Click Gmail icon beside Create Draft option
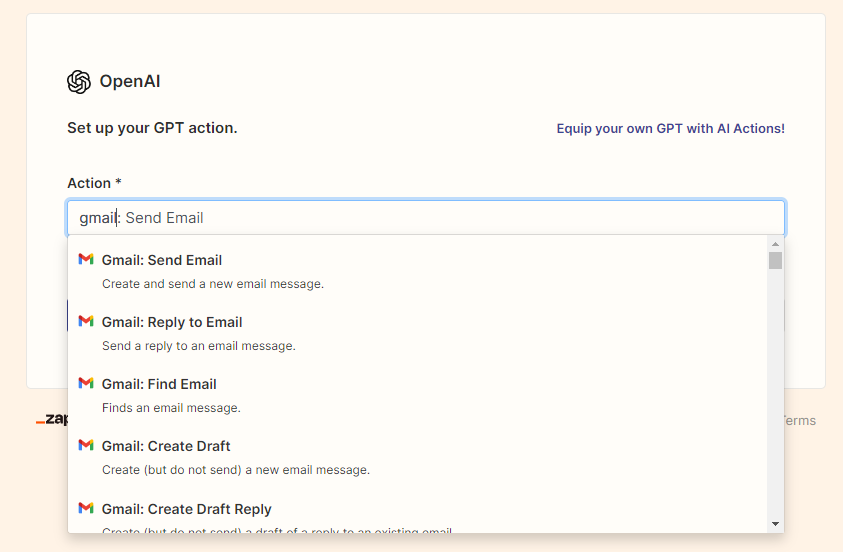The image size is (843, 552). pos(86,445)
